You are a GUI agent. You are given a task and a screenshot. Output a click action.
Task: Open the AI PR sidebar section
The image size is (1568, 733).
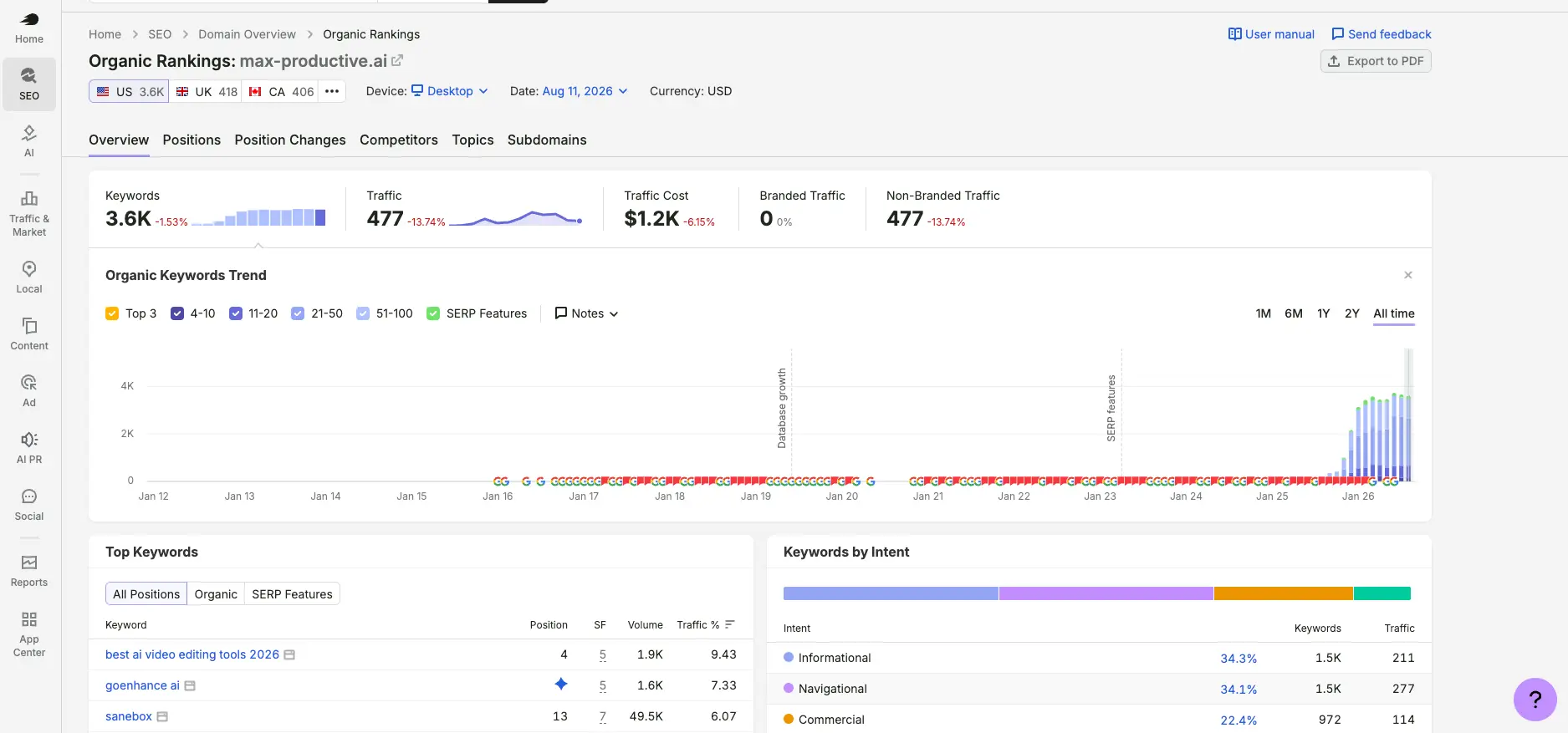click(29, 448)
